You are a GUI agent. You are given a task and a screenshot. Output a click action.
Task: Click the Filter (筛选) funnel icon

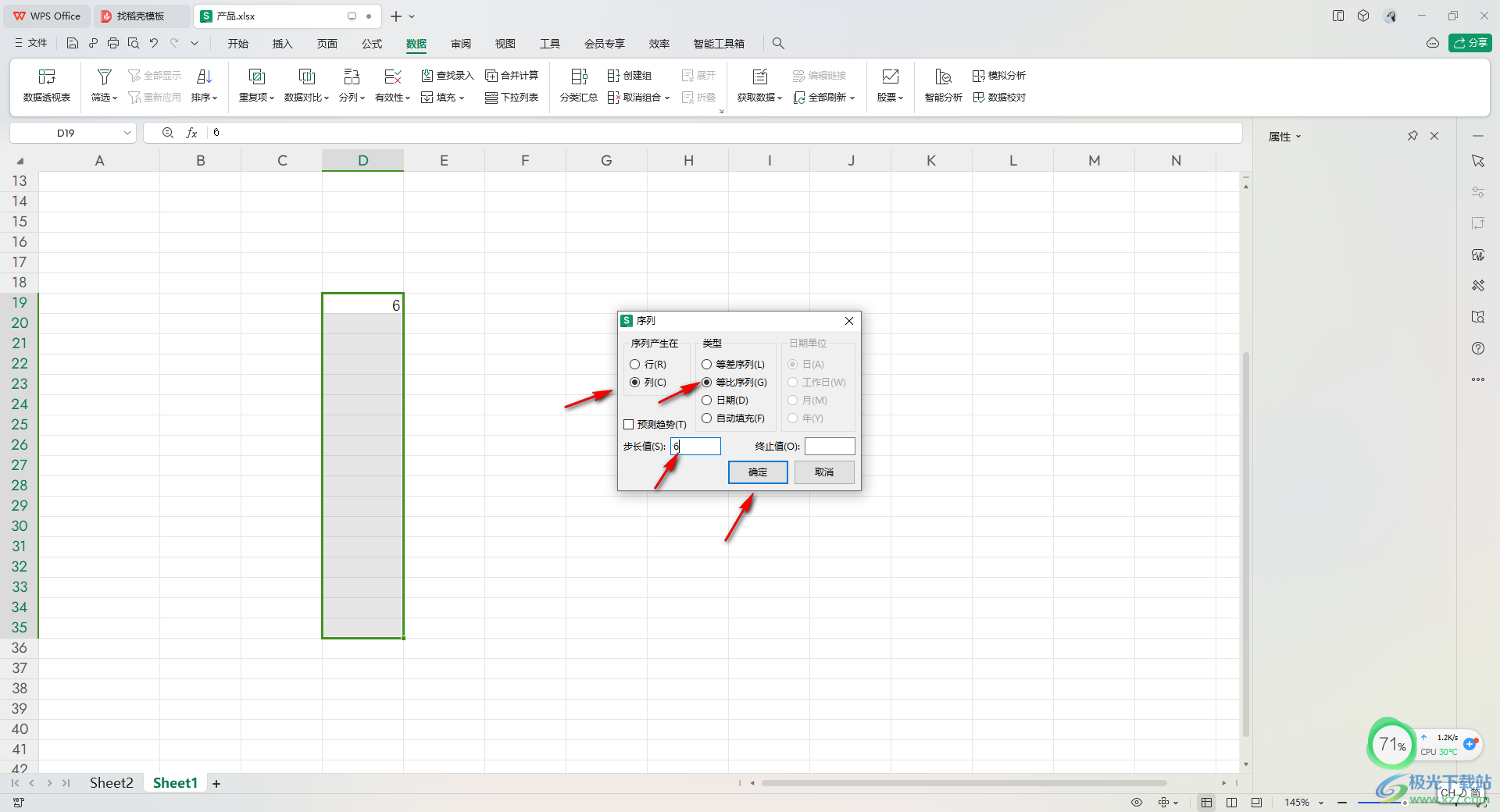click(104, 77)
